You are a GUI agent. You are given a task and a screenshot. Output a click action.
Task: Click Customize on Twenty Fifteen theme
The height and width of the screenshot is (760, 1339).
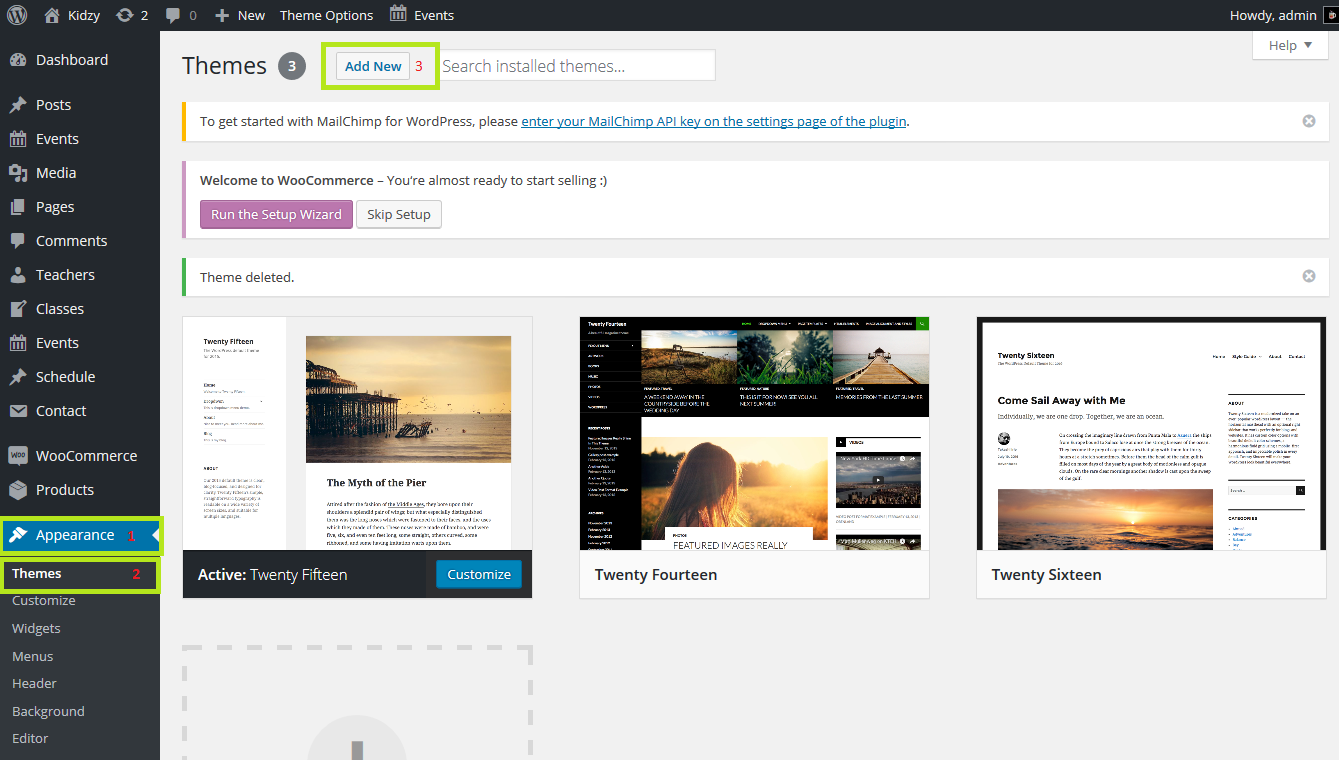coord(479,574)
